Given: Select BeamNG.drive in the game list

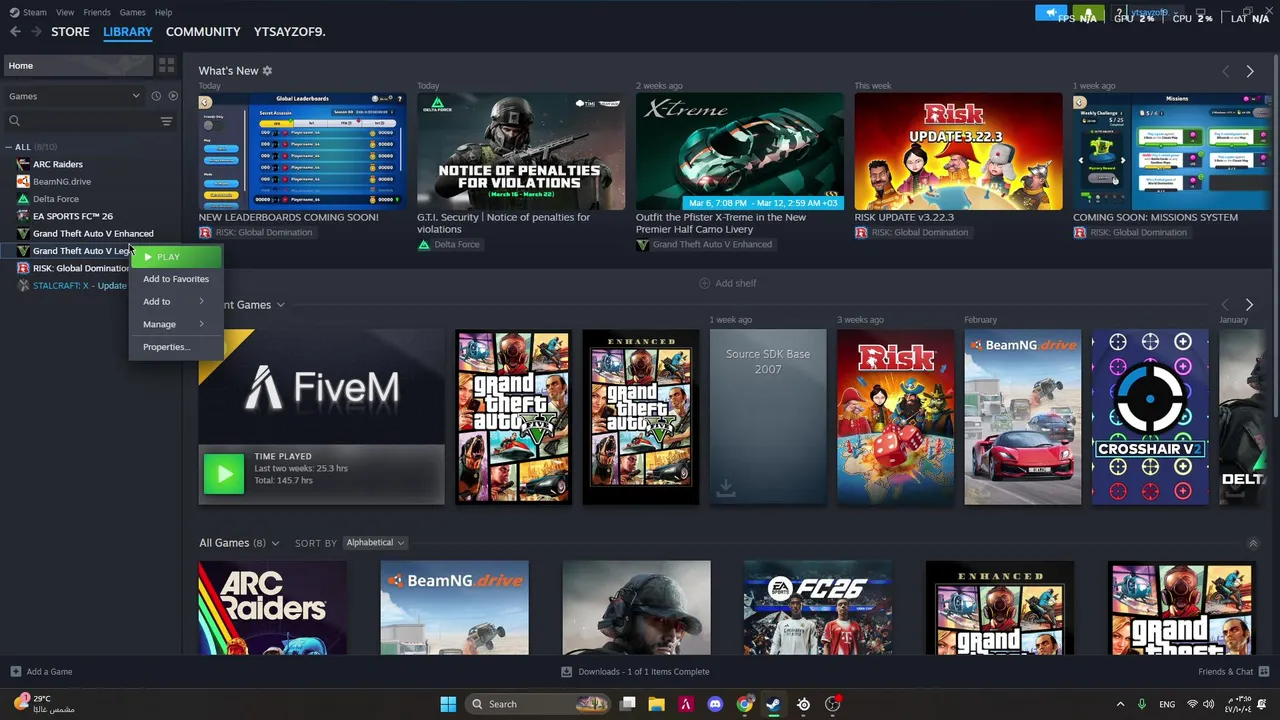Looking at the screenshot, I should [61, 182].
